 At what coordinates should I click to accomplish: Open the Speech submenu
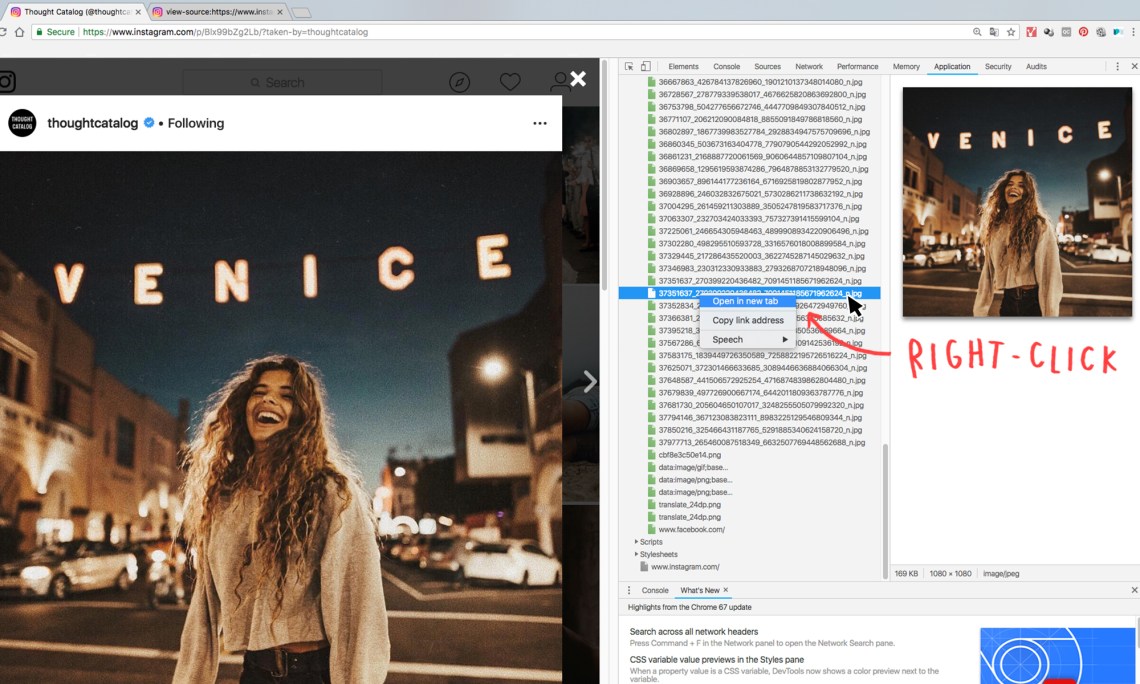coord(748,339)
